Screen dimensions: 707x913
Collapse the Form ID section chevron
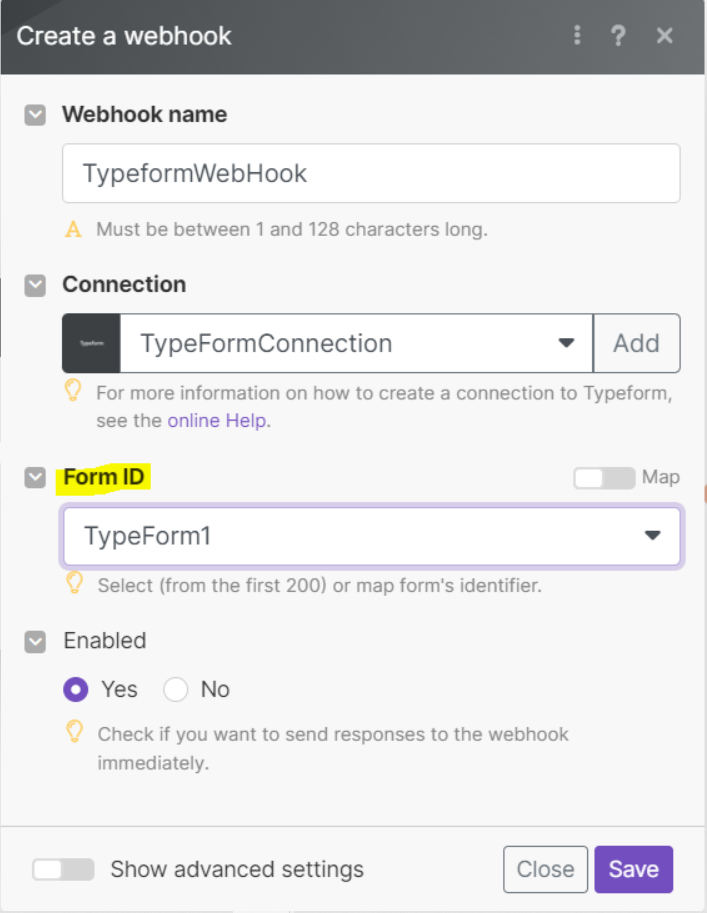(35, 477)
